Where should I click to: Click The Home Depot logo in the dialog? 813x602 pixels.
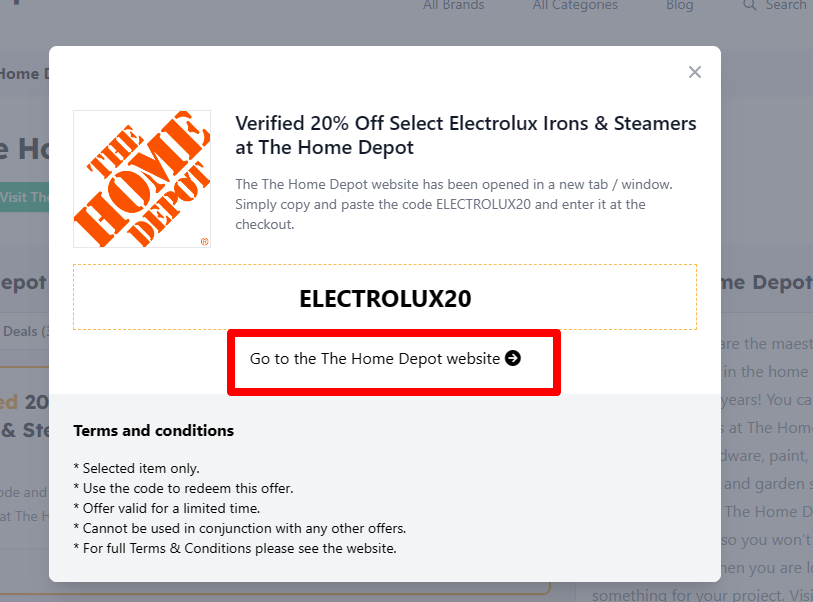click(141, 178)
